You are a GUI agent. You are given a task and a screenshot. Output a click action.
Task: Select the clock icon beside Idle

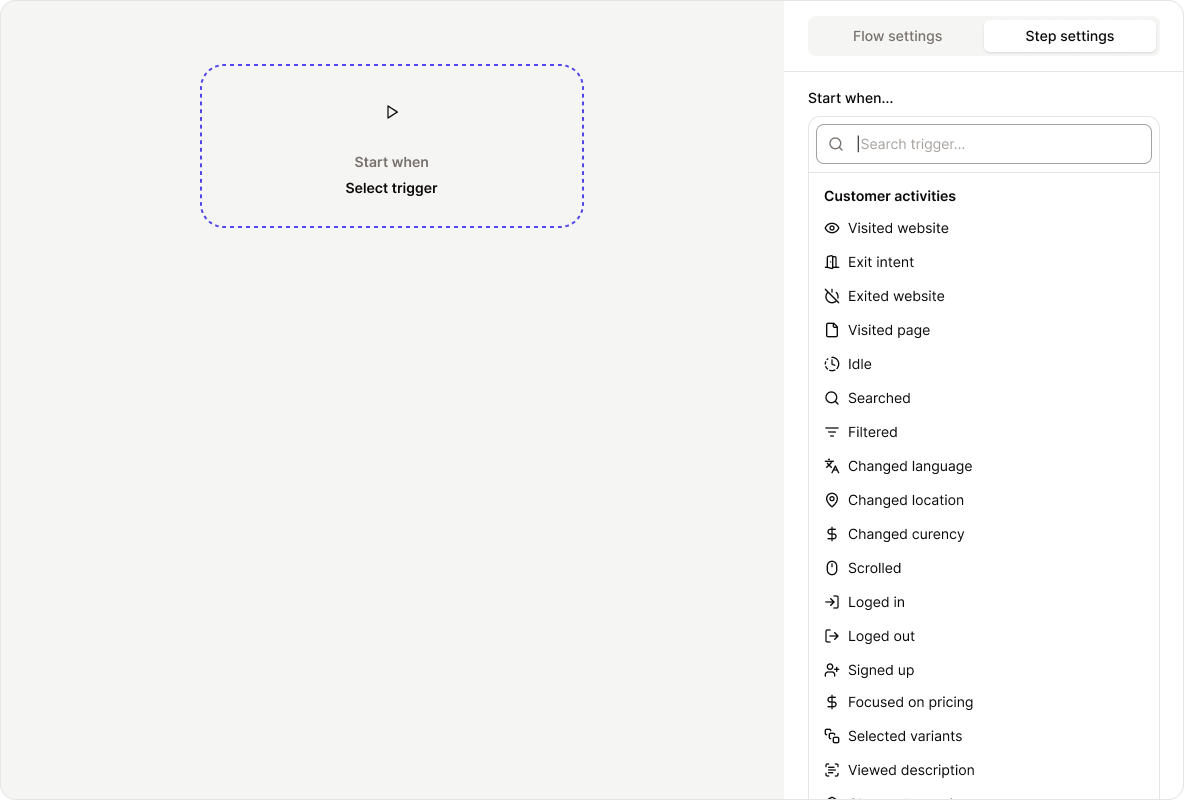[x=832, y=364]
